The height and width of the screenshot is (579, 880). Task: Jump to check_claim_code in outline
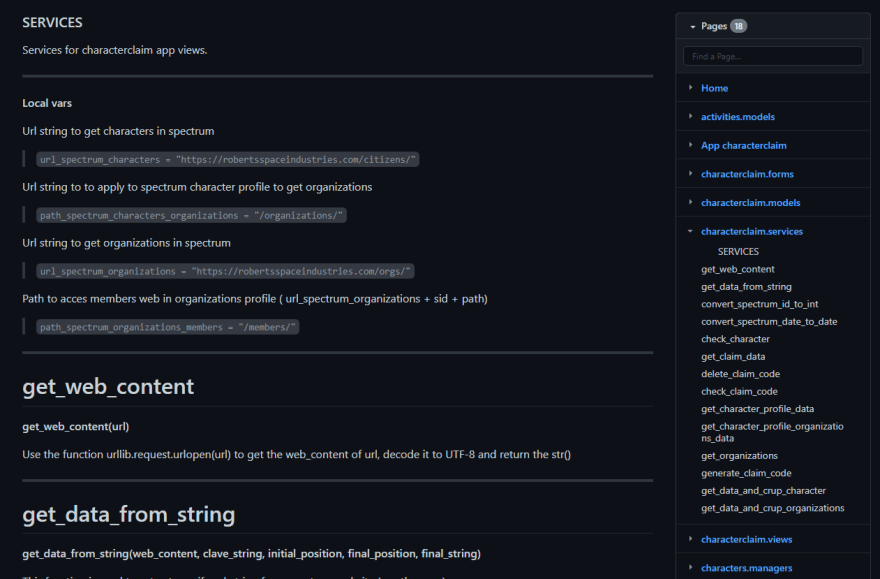click(739, 391)
